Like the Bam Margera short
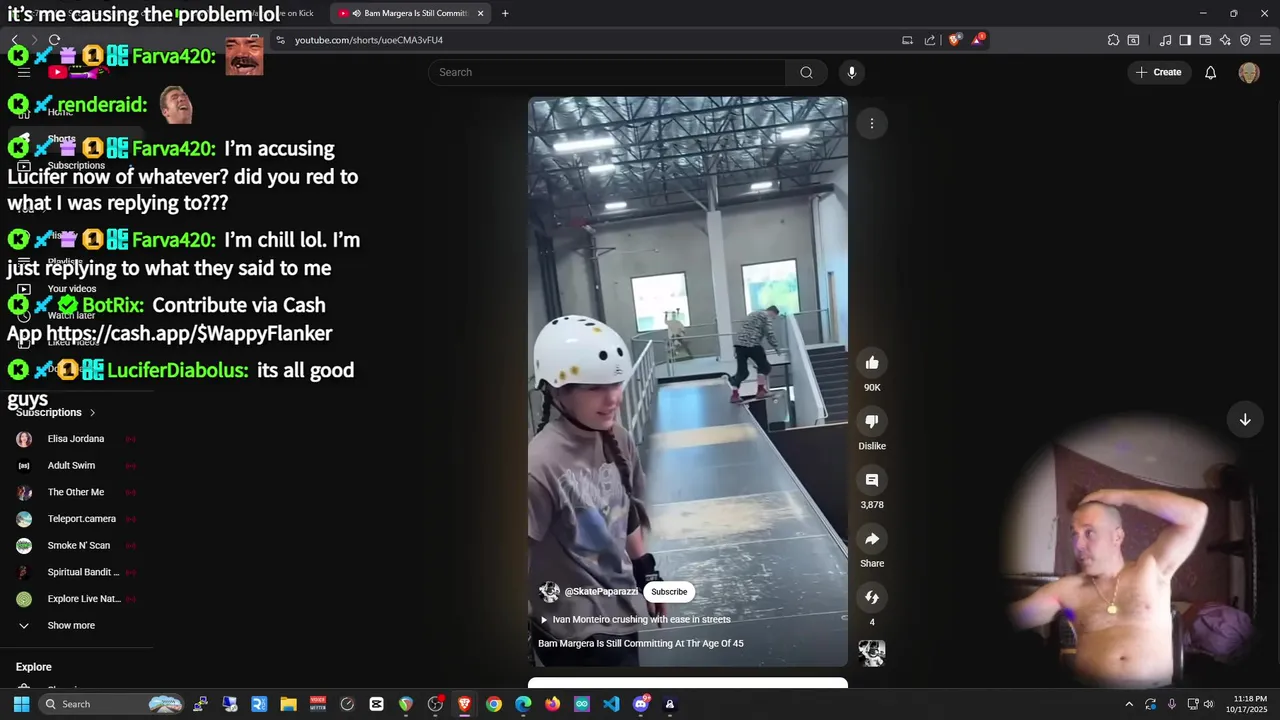 tap(872, 363)
